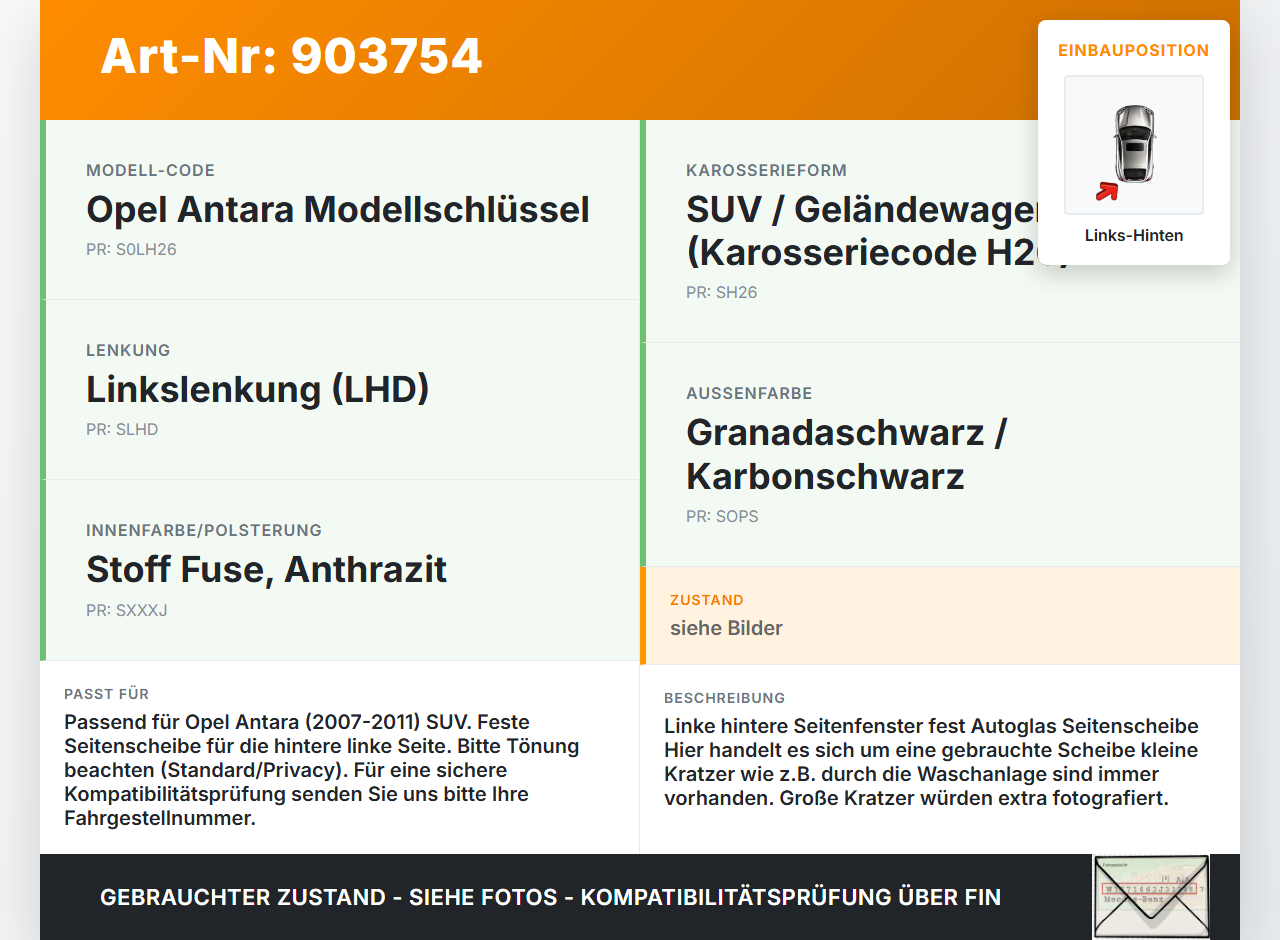Click the "AUSSENFARBE" label
This screenshot has width=1280, height=940.
749,393
